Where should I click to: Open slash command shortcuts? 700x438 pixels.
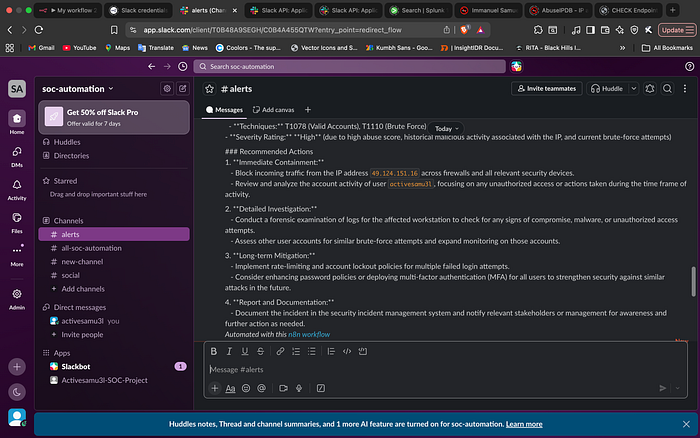pyautogui.click(x=321, y=388)
